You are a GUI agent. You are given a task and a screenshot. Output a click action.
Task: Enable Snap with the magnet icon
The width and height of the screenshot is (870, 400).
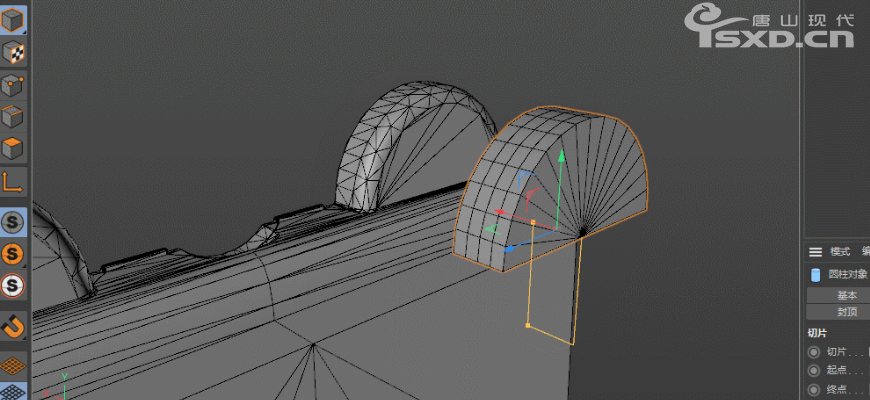[x=13, y=325]
